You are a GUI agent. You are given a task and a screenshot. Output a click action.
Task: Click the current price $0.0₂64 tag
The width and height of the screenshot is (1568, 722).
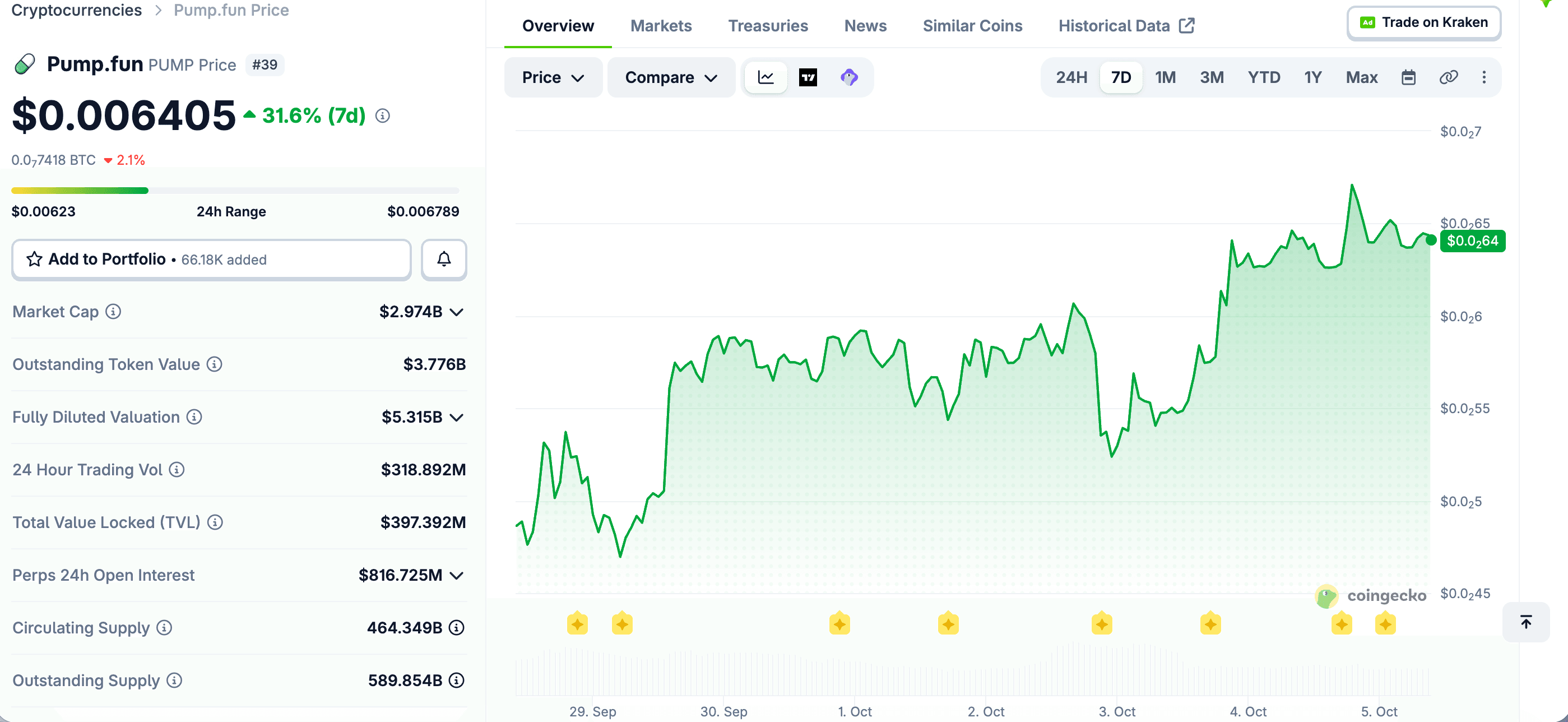(1472, 241)
